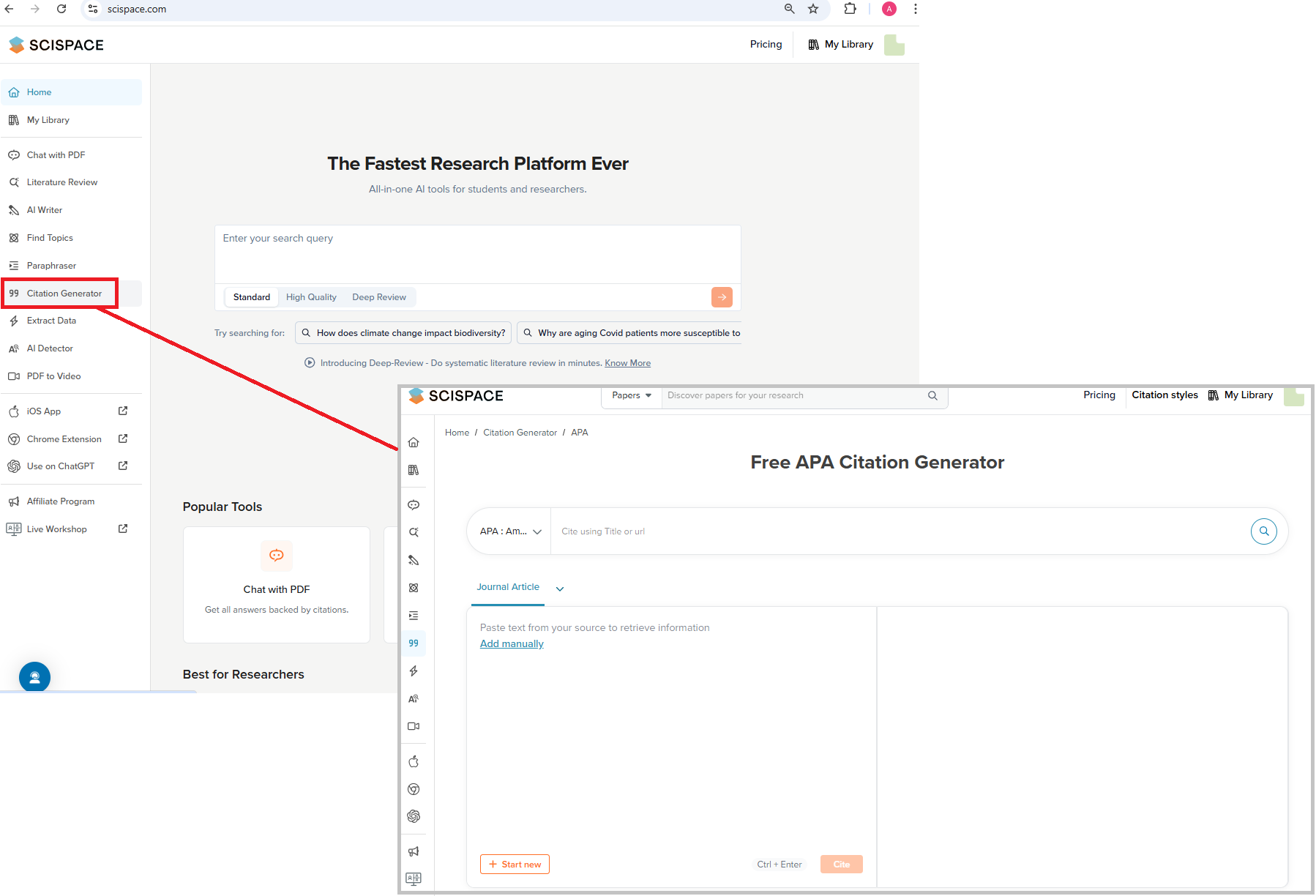
Task: Open Live Workshop in sidebar
Action: click(72, 529)
